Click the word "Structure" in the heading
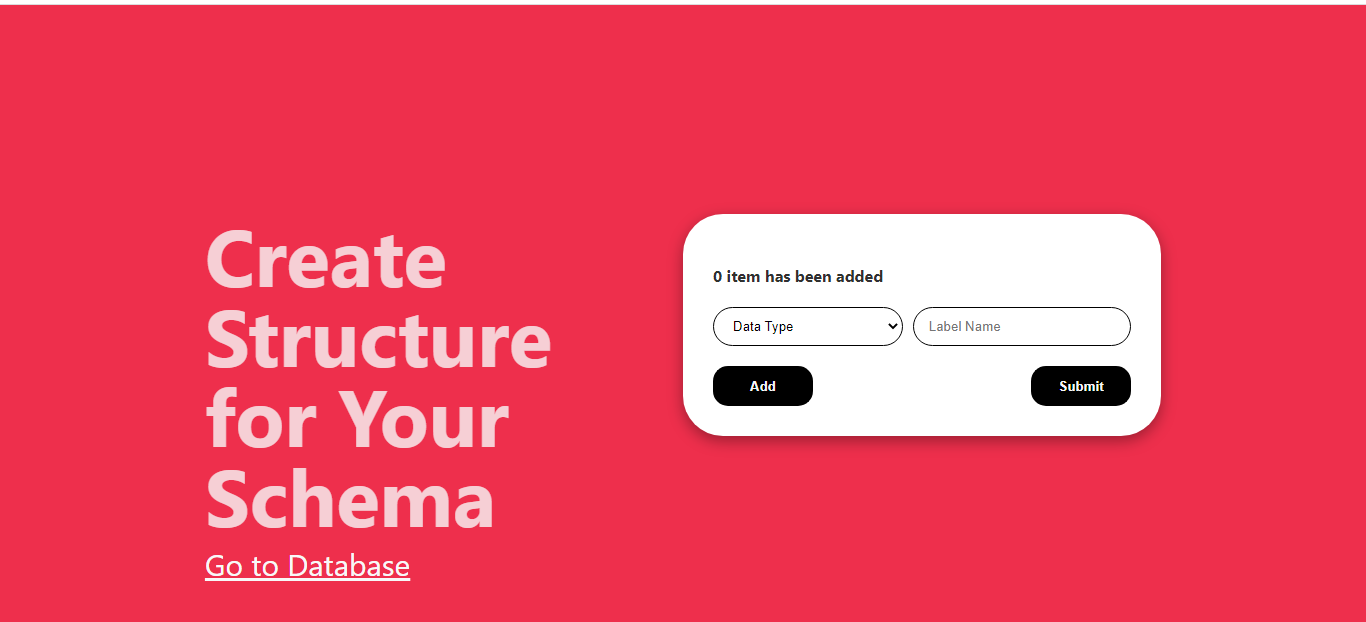This screenshot has height=622, width=1366. 378,340
